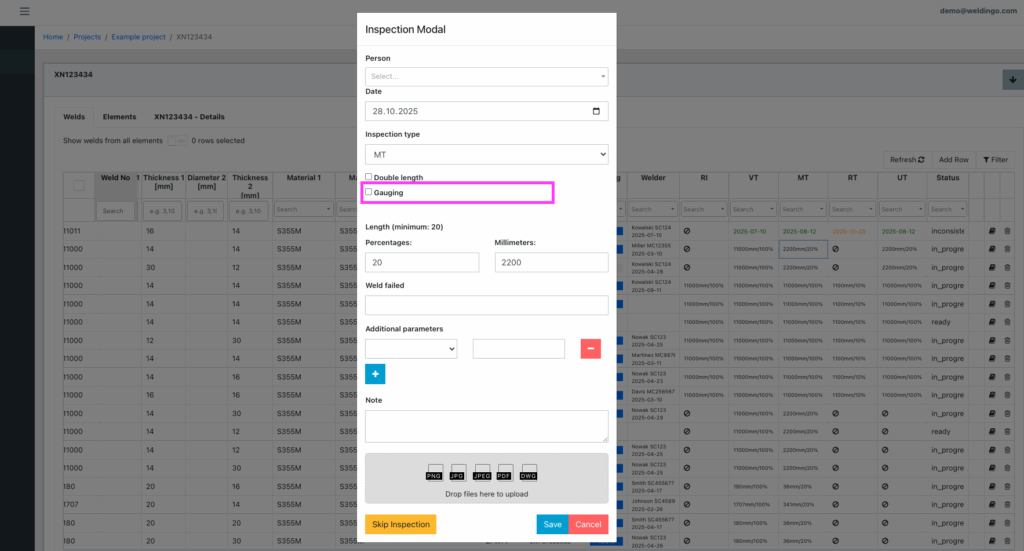The width and height of the screenshot is (1024, 551).
Task: Click the Cancel button
Action: pyautogui.click(x=588, y=524)
